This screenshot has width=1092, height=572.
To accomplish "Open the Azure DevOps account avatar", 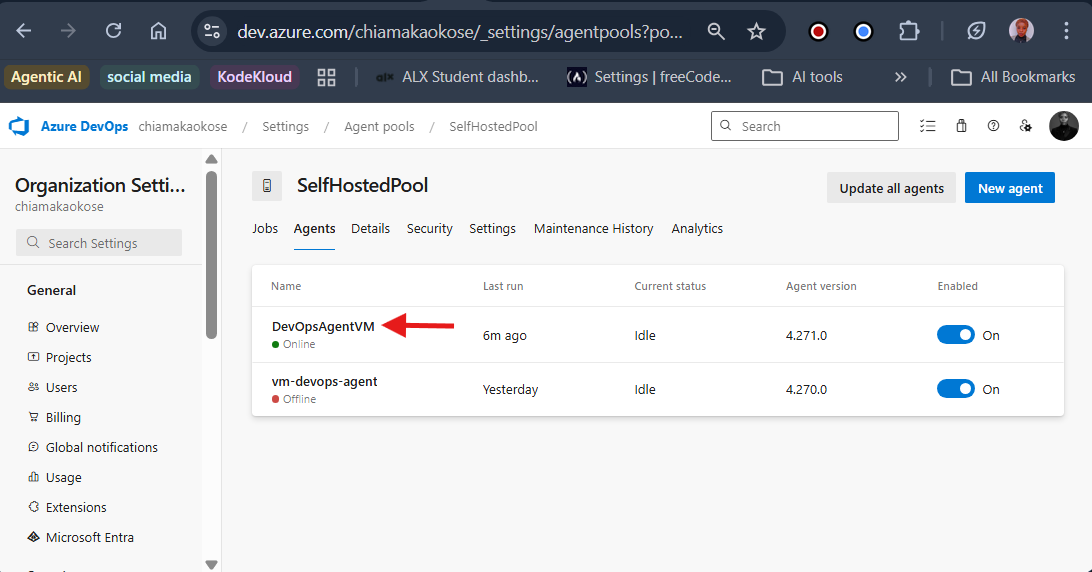I will tap(1063, 126).
